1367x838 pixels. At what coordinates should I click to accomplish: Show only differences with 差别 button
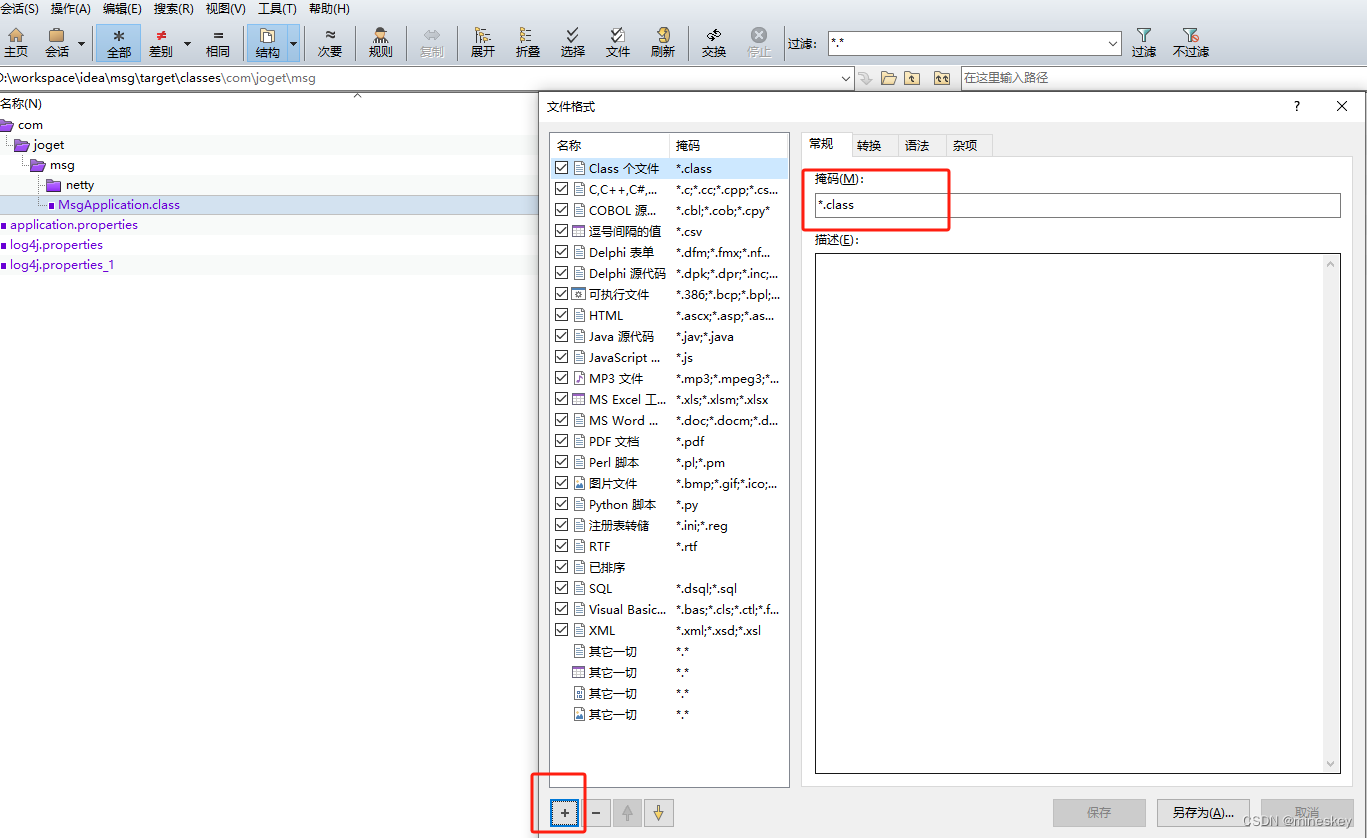pos(160,43)
